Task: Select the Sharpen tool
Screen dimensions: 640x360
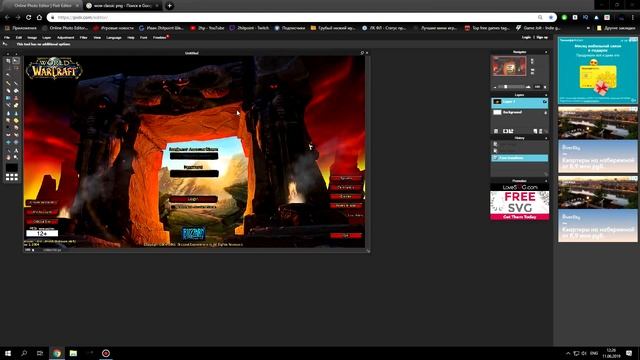Action: 16,113
